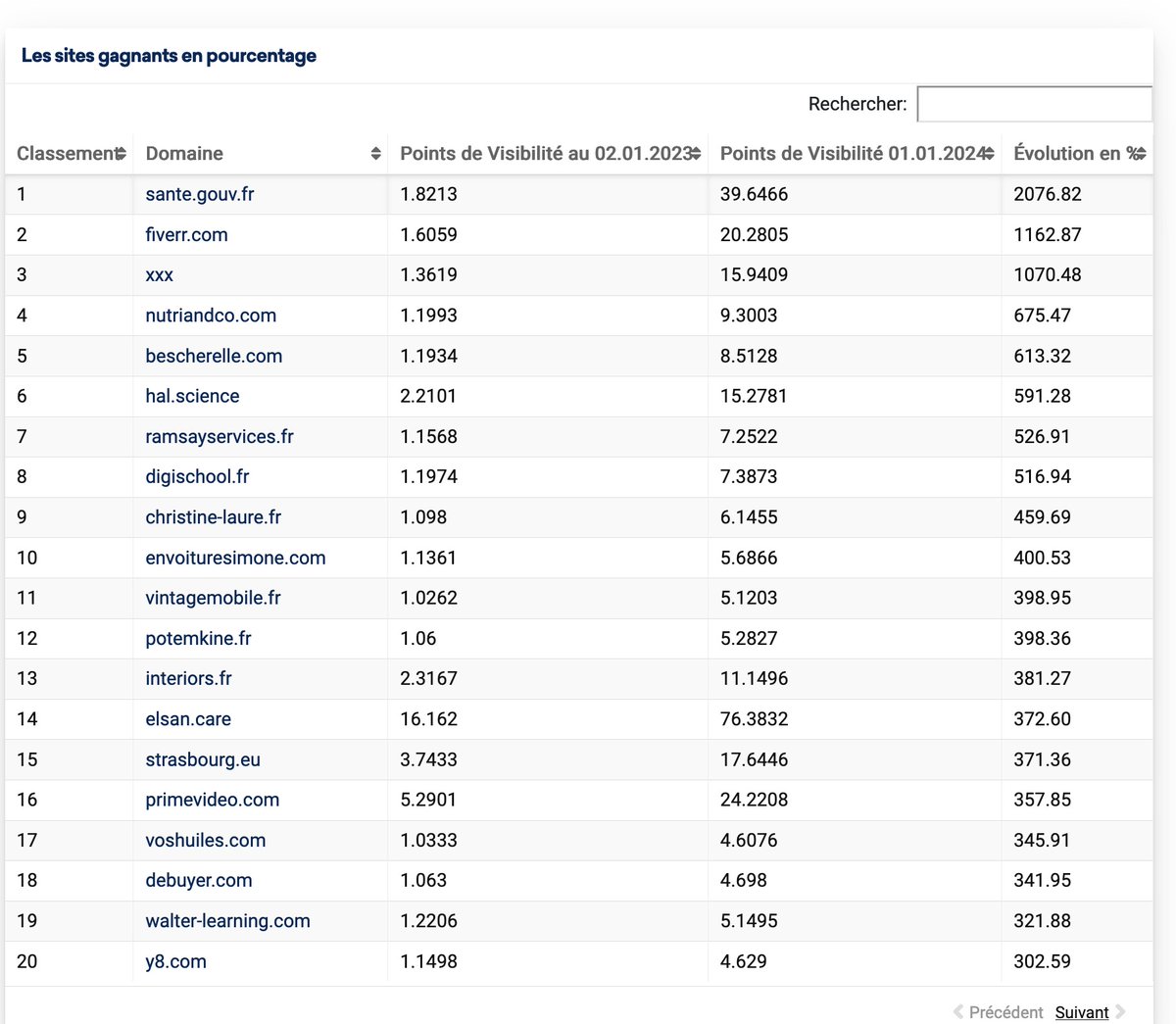Select the 2023 visibility value 16.162
This screenshot has height=1024, width=1176.
[428, 719]
